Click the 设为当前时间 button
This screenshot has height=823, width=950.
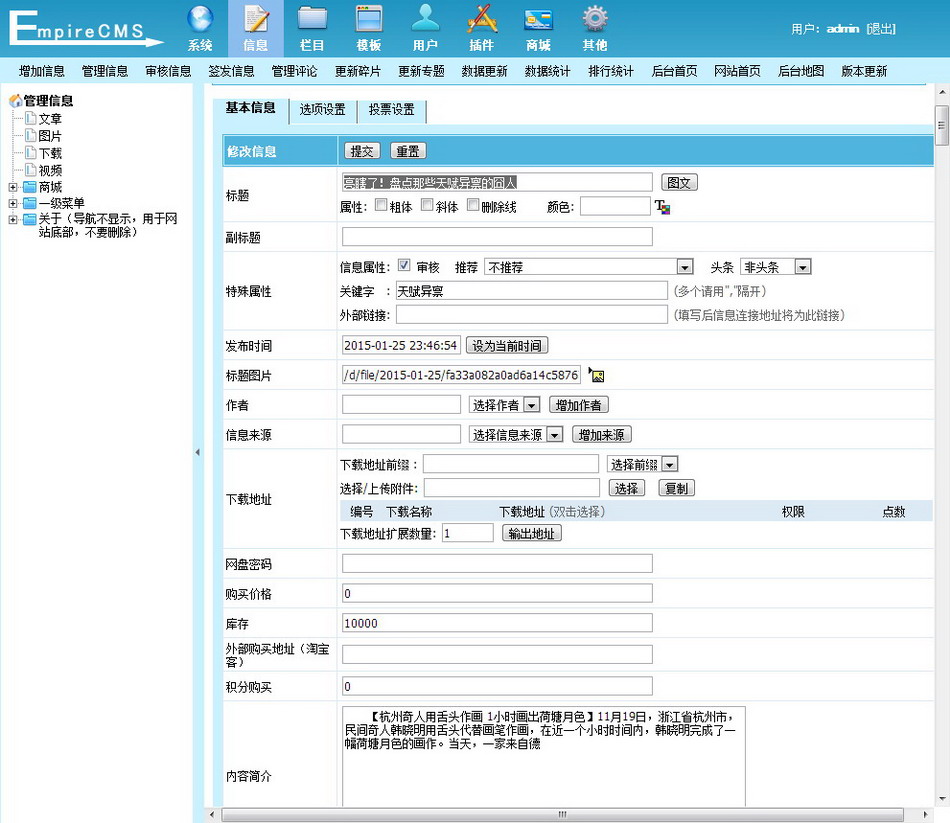[x=507, y=346]
